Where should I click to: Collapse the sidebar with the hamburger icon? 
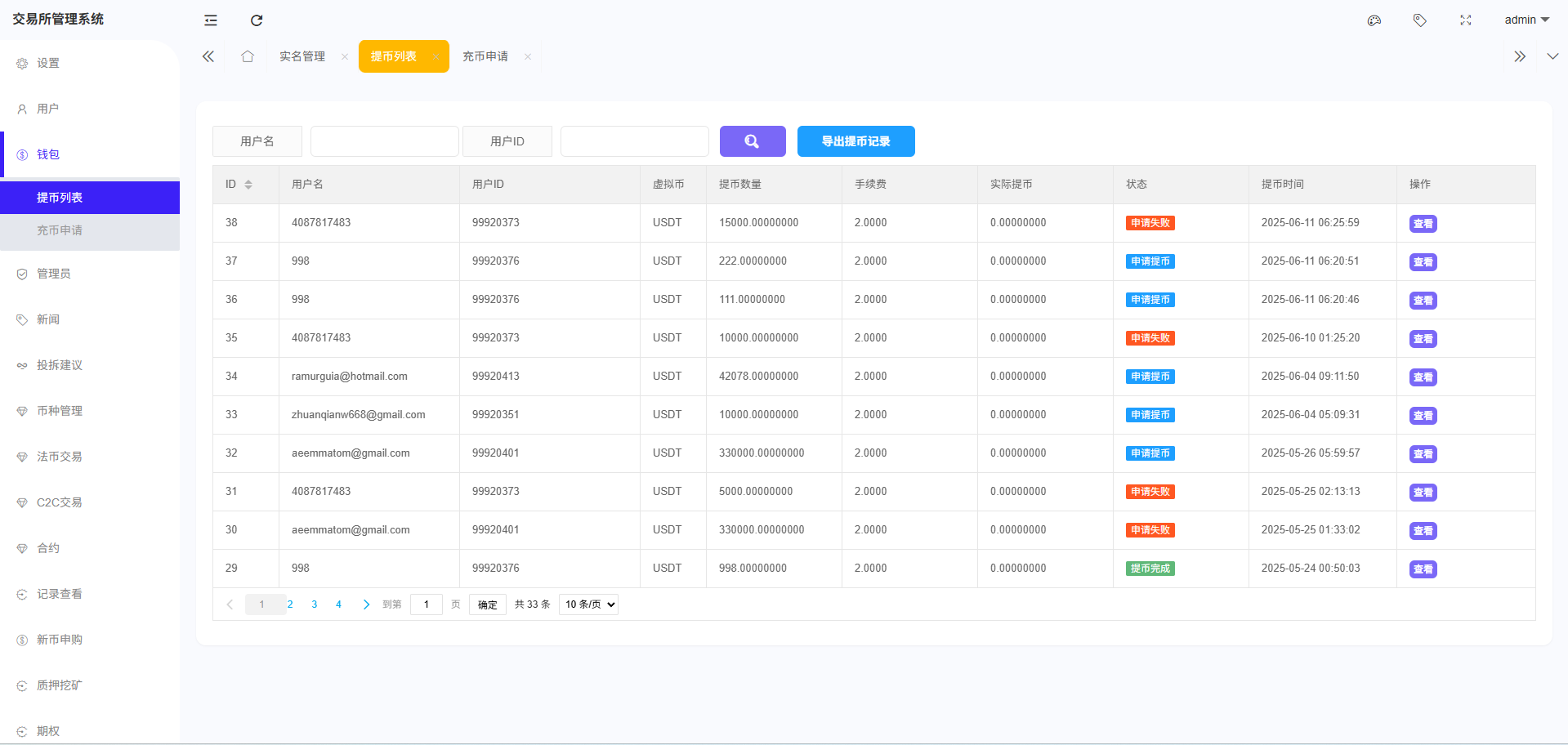click(x=210, y=20)
